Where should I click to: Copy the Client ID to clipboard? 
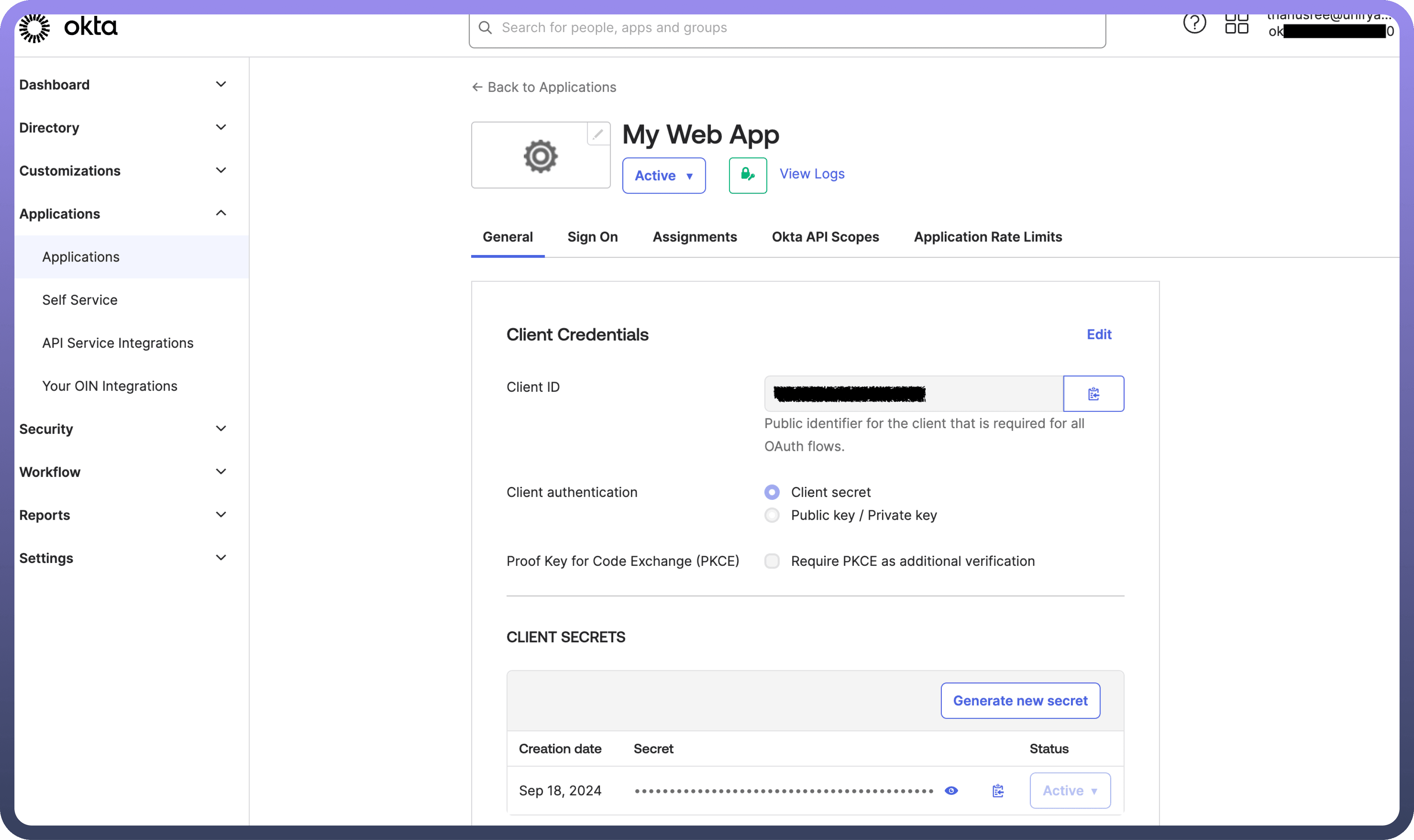pos(1093,393)
